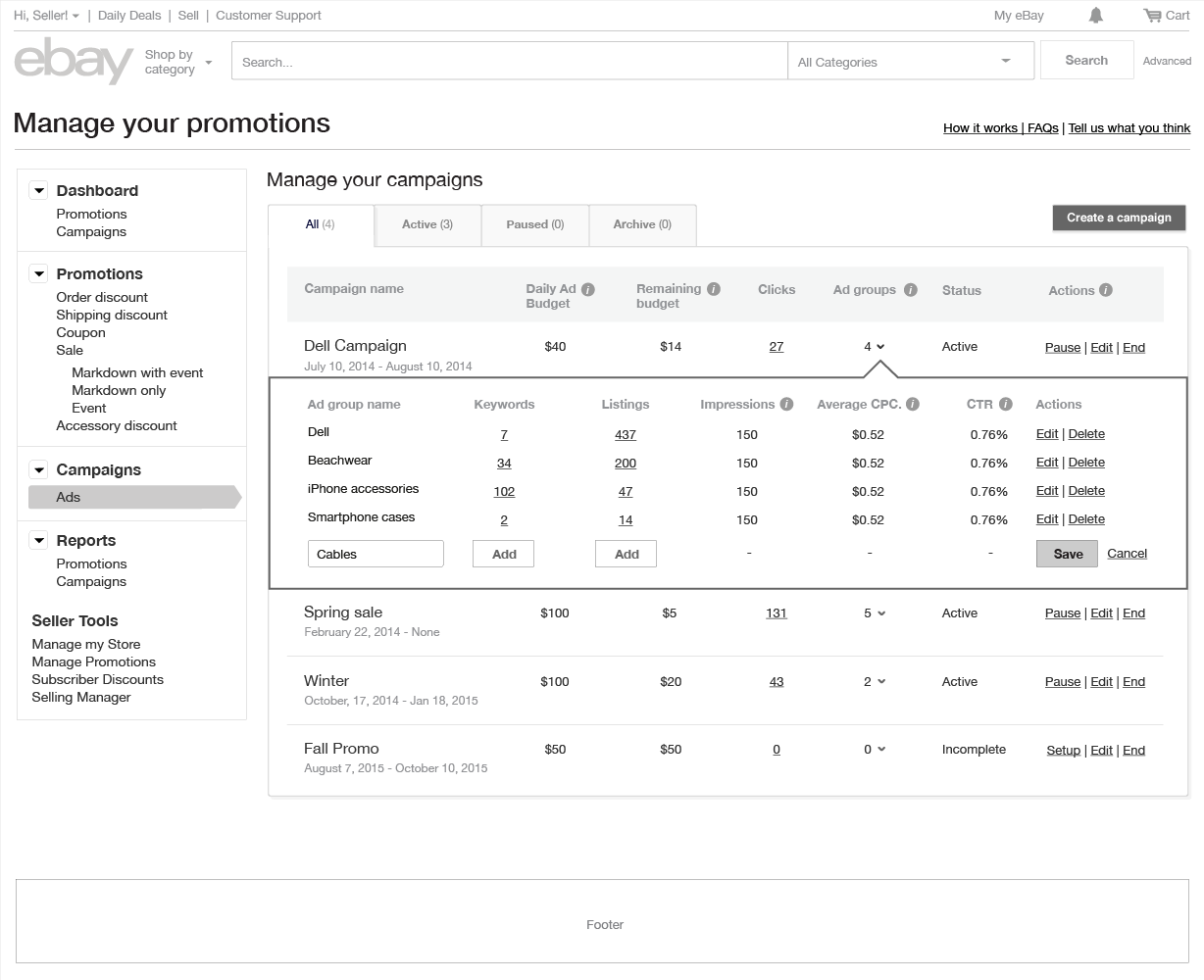This screenshot has height=980, width=1204.
Task: Click info icon beside Remaining budget
Action: point(714,289)
